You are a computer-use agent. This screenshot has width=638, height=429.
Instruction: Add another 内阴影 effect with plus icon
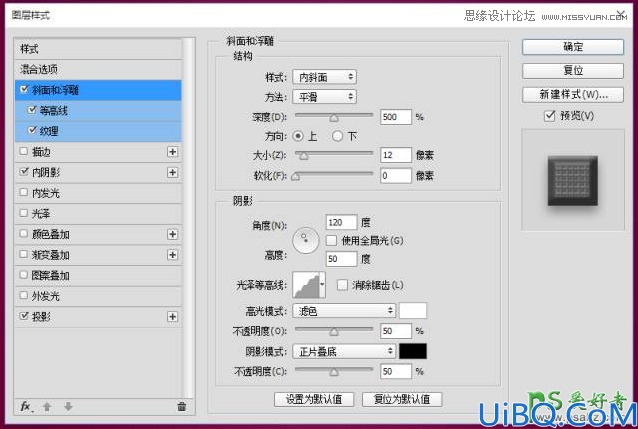coord(173,173)
